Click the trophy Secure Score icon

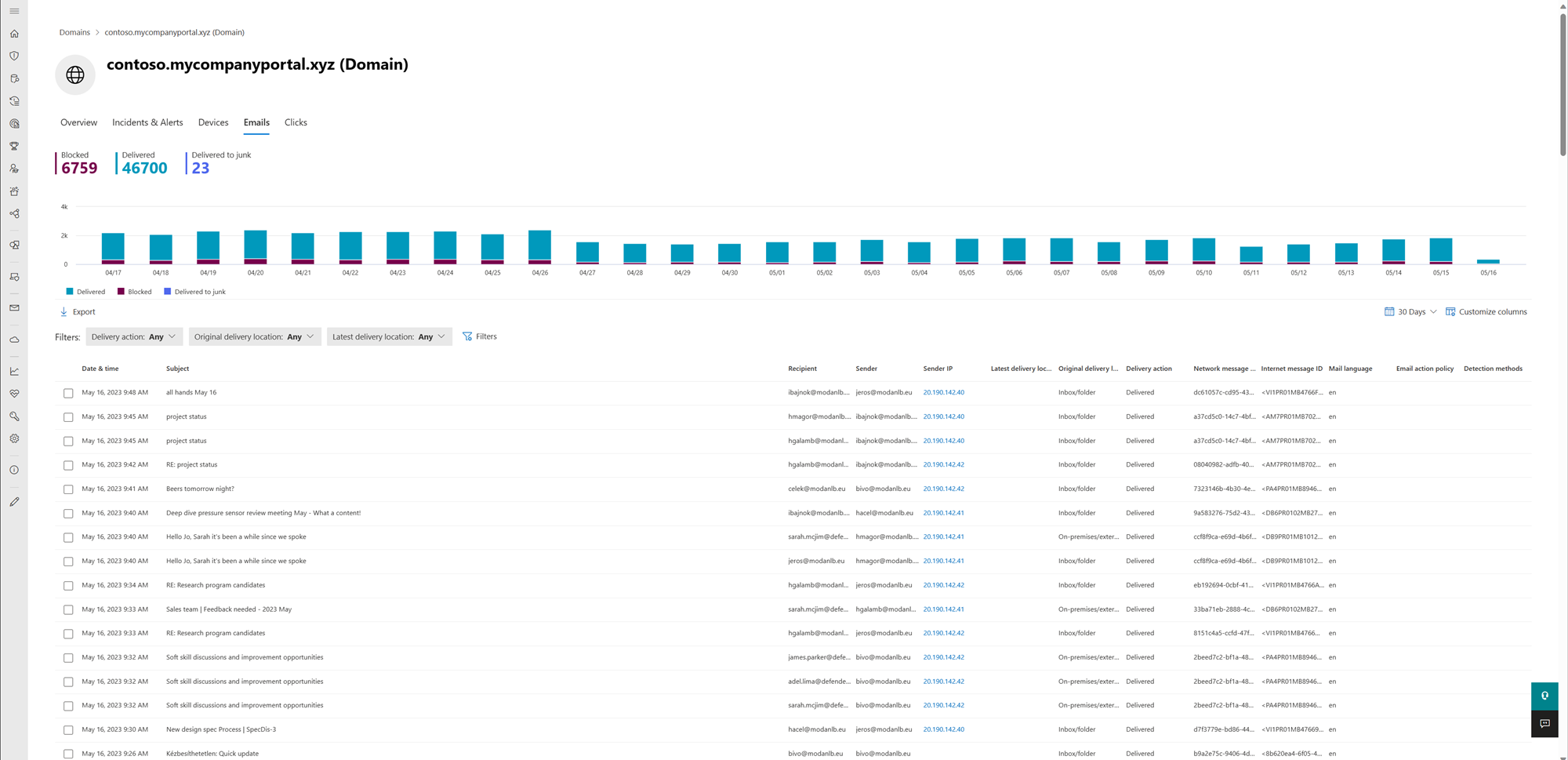coord(14,146)
